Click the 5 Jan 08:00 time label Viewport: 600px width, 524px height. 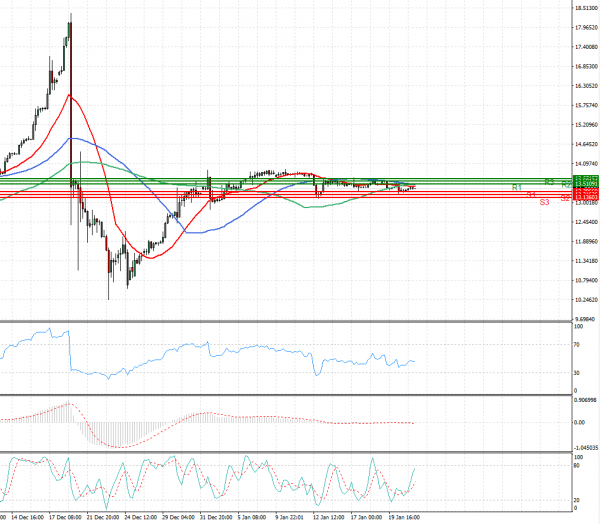252,517
